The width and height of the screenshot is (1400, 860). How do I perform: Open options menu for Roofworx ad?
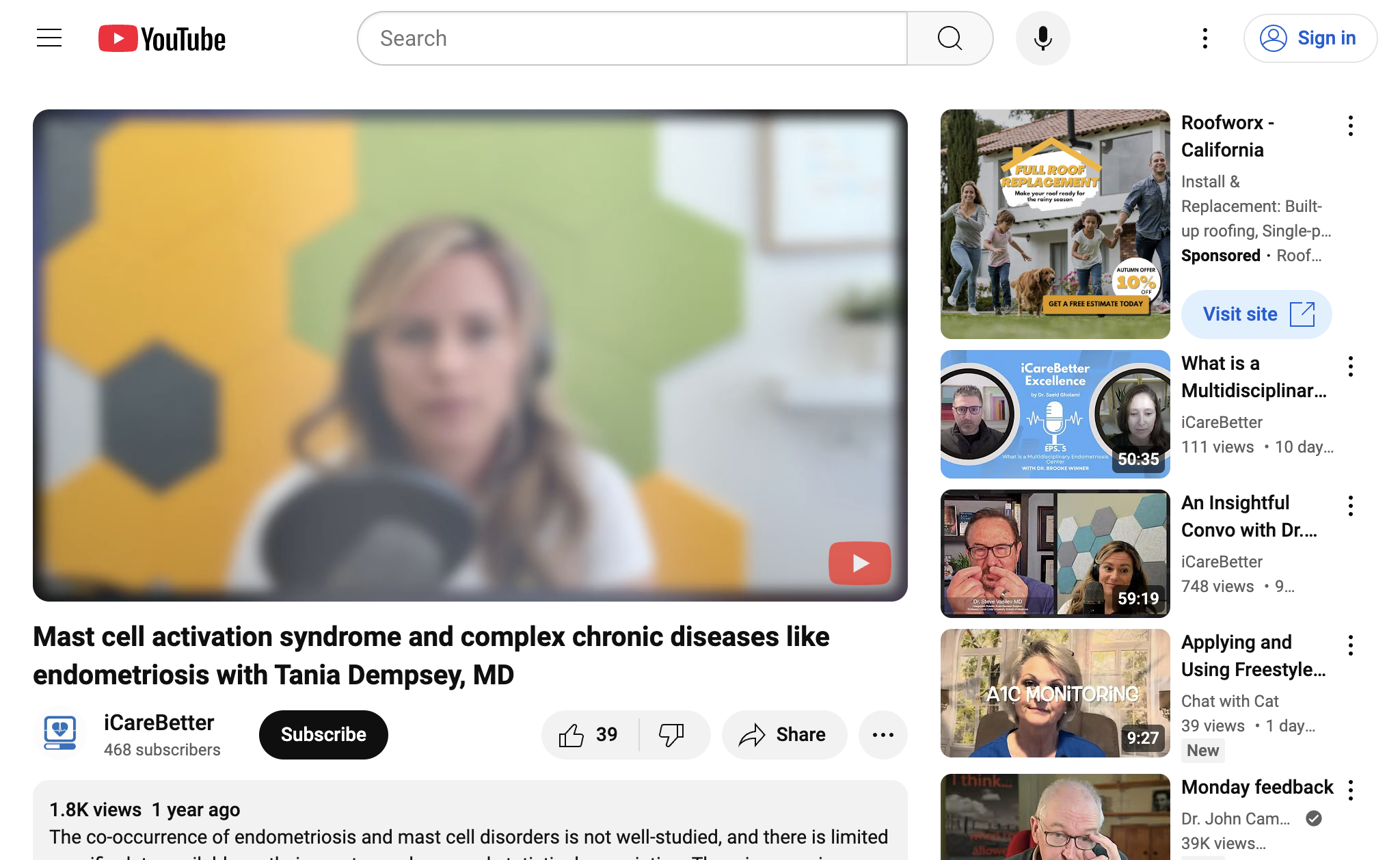coord(1351,126)
